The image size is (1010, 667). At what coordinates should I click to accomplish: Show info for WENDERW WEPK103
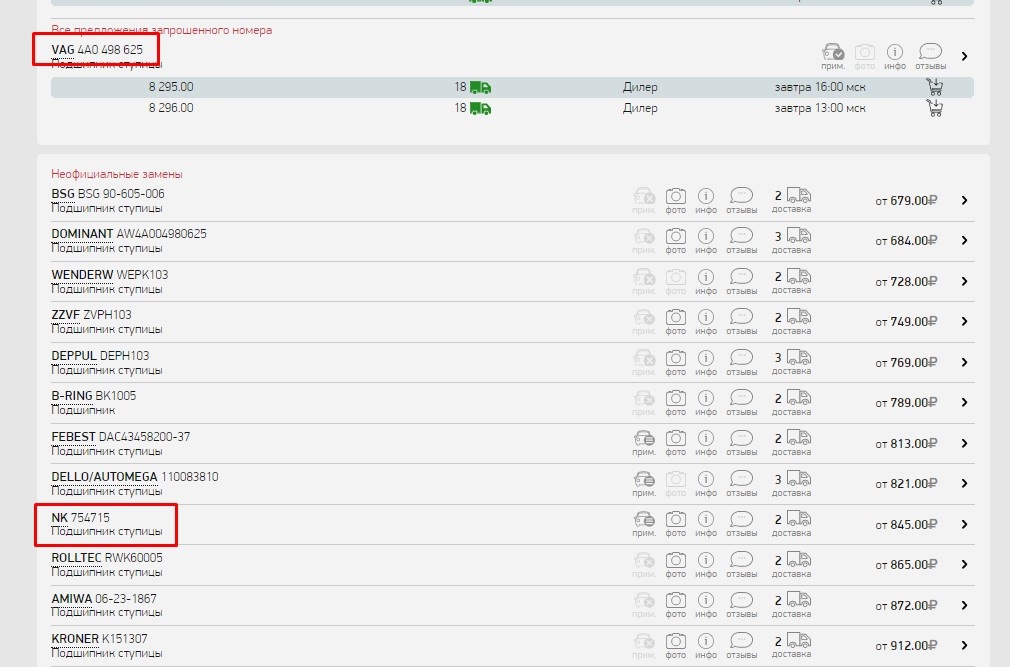(x=706, y=282)
